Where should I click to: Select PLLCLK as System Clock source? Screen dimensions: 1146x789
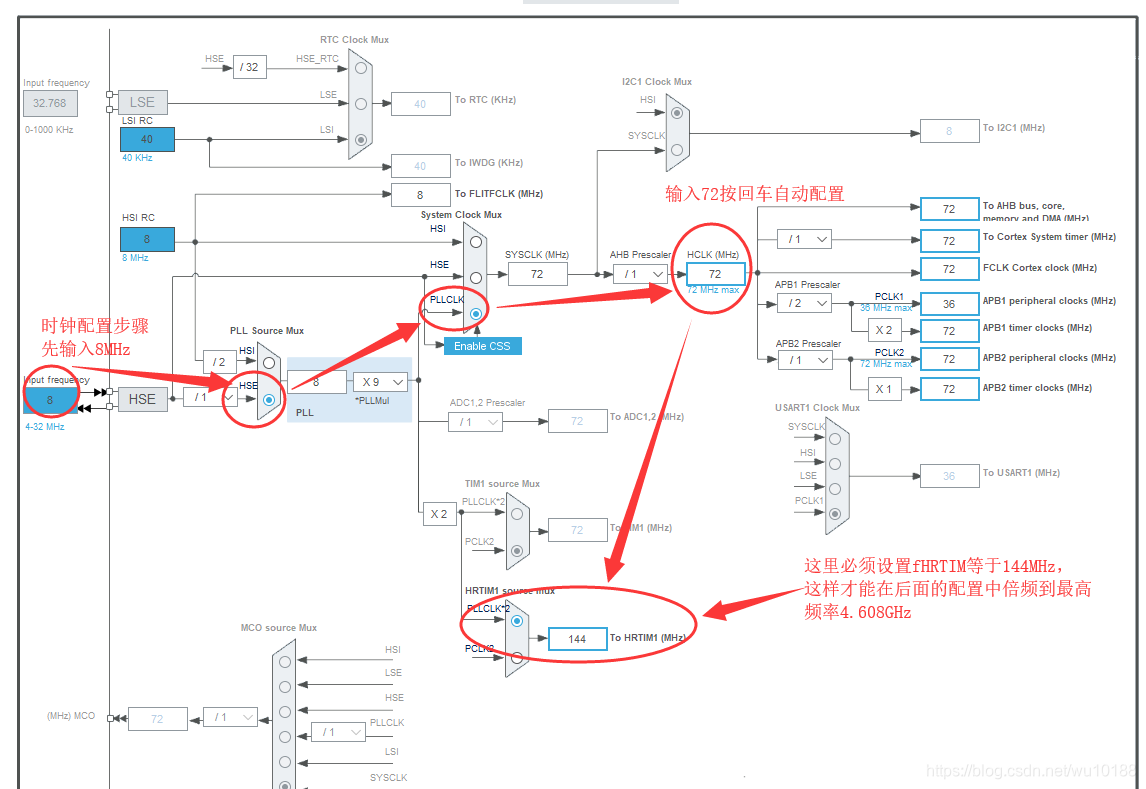click(x=476, y=313)
